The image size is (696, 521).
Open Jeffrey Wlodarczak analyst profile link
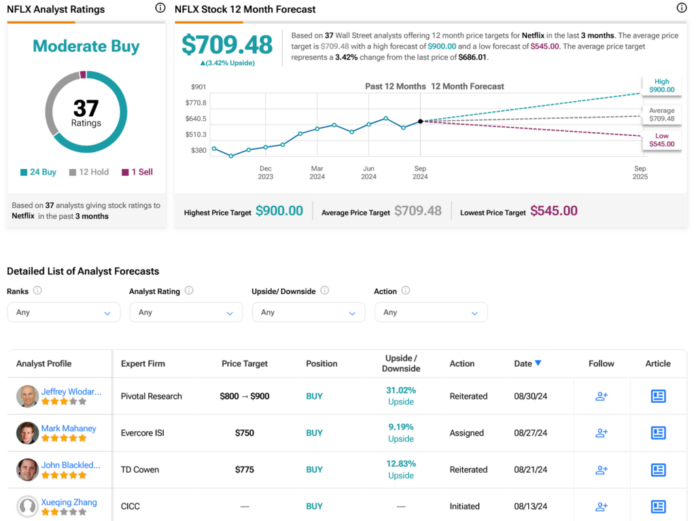click(71, 391)
